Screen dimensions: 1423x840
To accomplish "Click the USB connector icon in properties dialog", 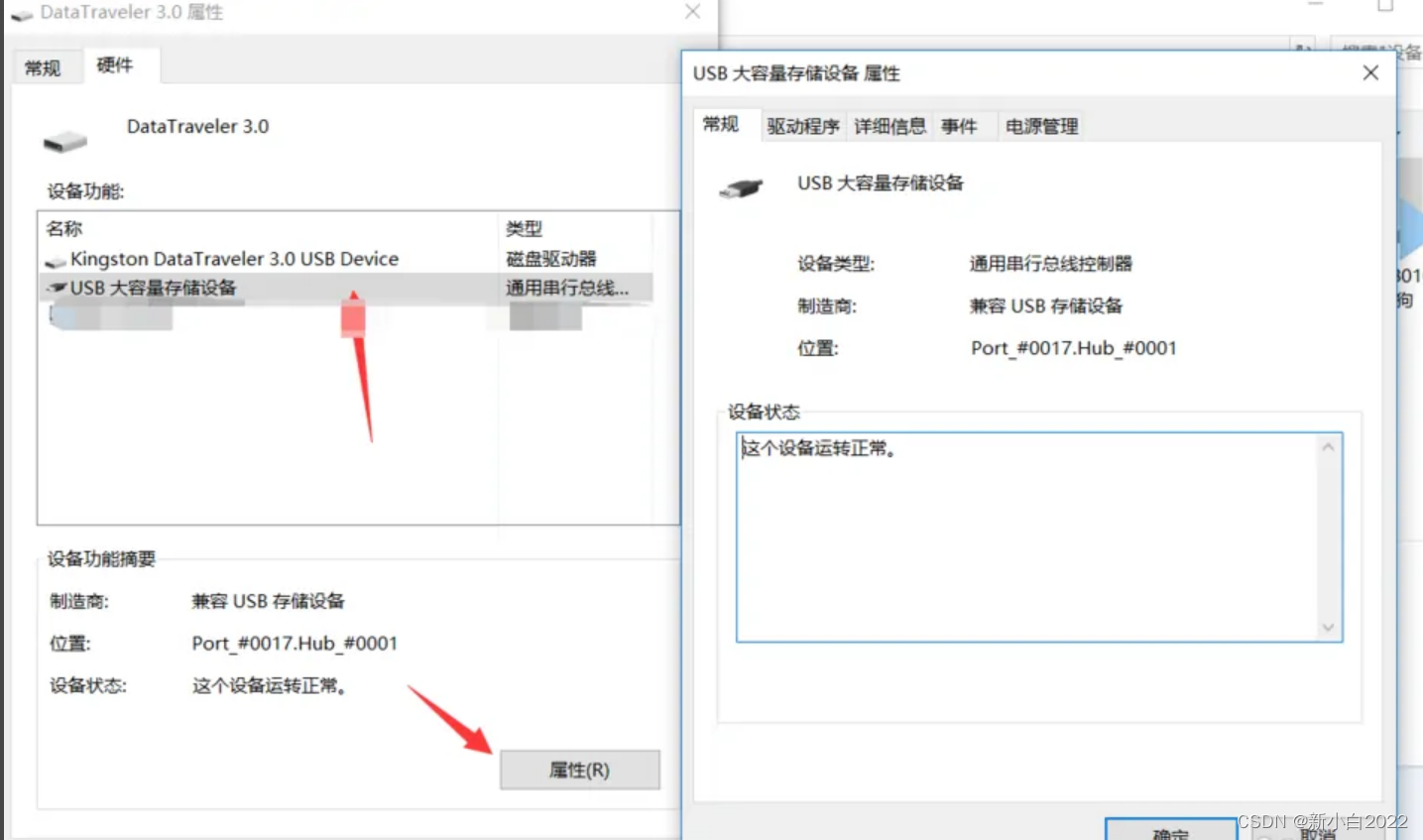I will (741, 186).
